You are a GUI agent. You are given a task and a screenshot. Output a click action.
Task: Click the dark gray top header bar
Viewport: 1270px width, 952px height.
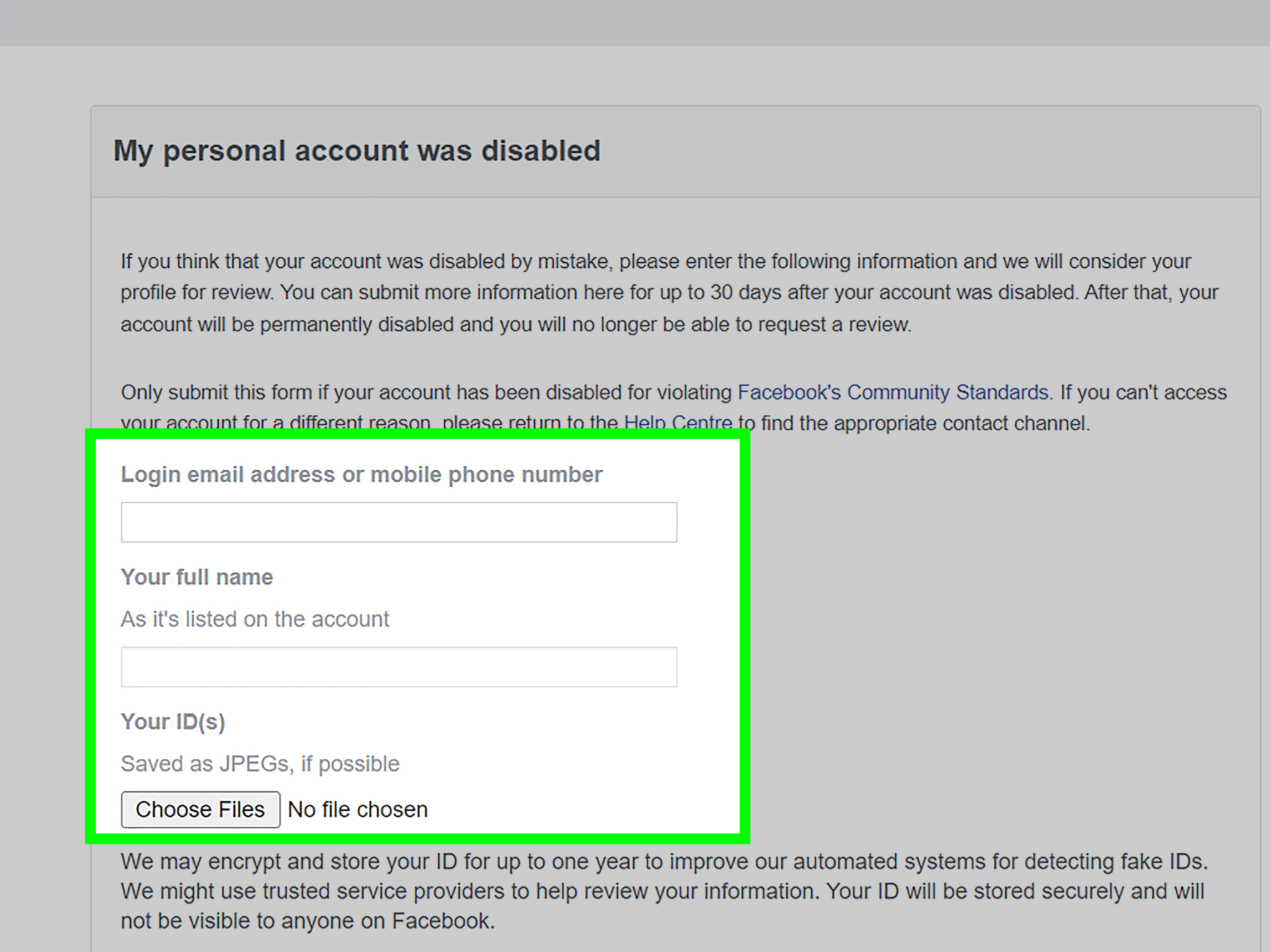pyautogui.click(x=635, y=22)
